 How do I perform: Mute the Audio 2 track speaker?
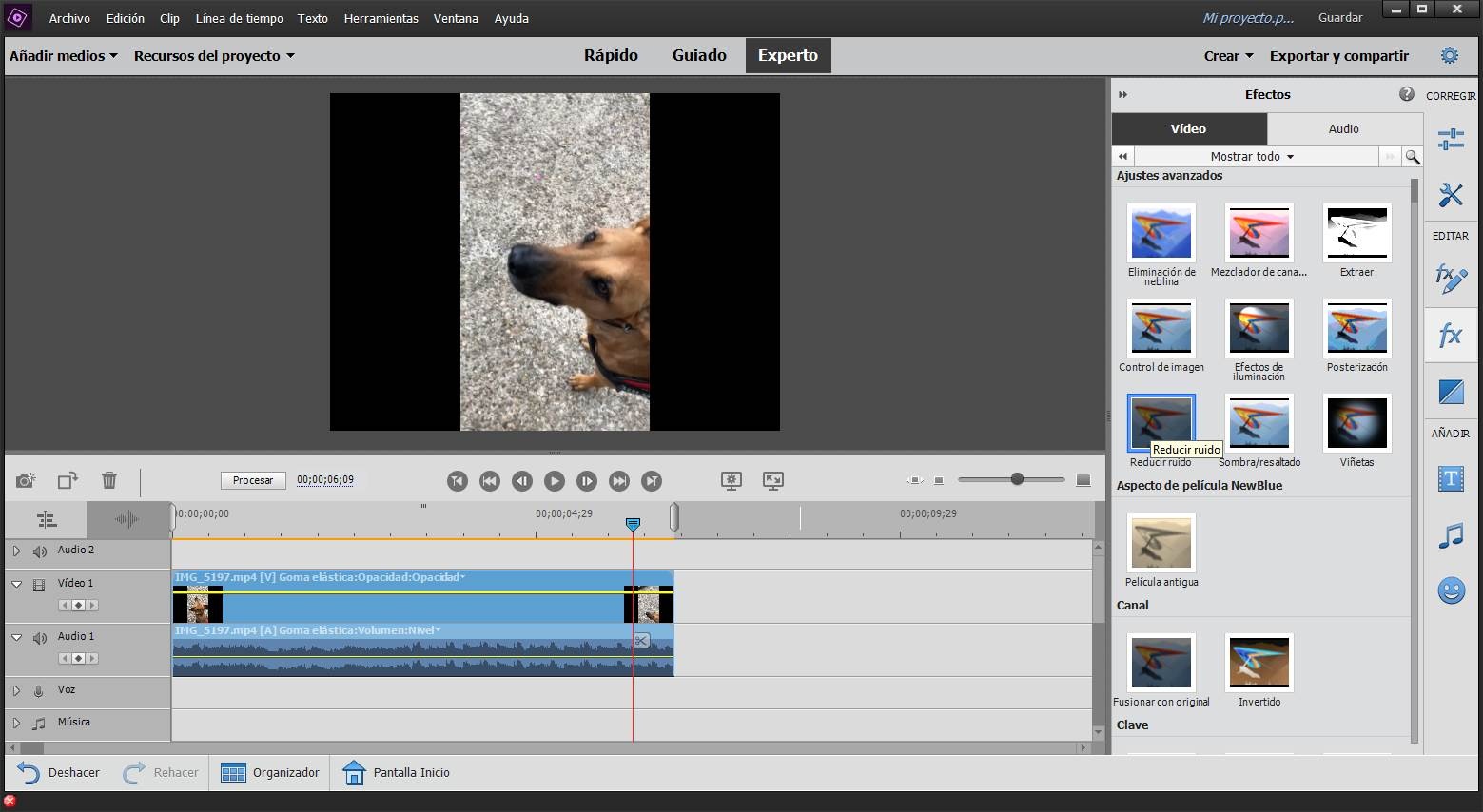[x=40, y=551]
